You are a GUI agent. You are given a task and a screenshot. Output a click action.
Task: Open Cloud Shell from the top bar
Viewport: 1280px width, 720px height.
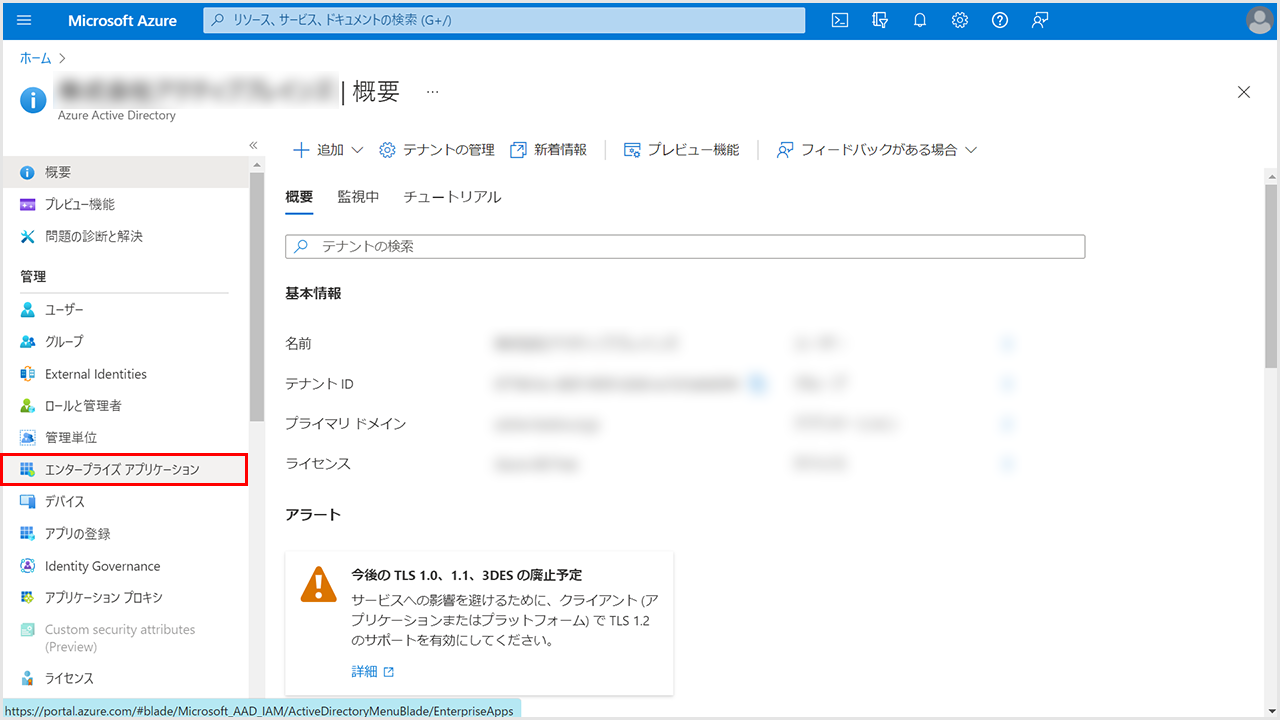click(841, 20)
